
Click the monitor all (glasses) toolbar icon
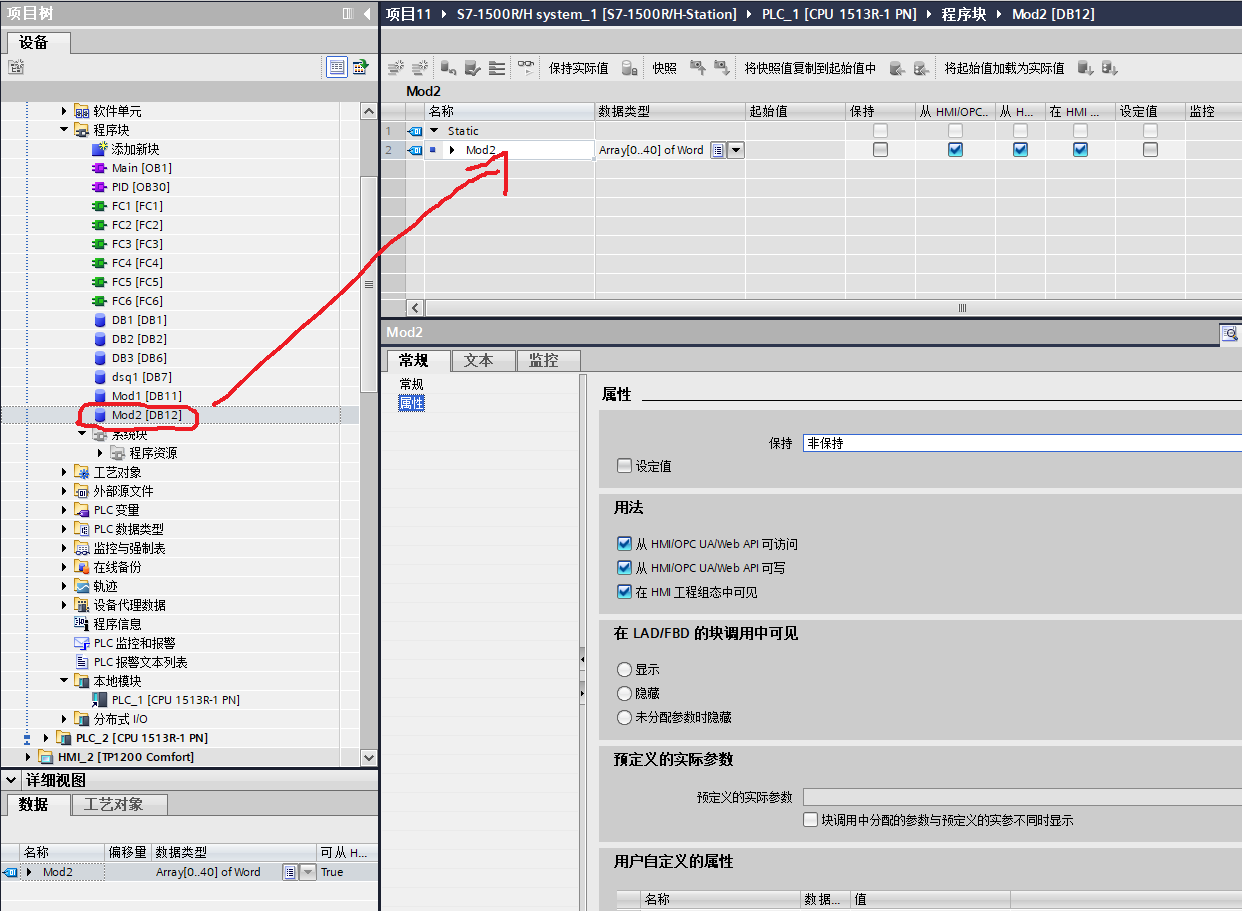(526, 68)
